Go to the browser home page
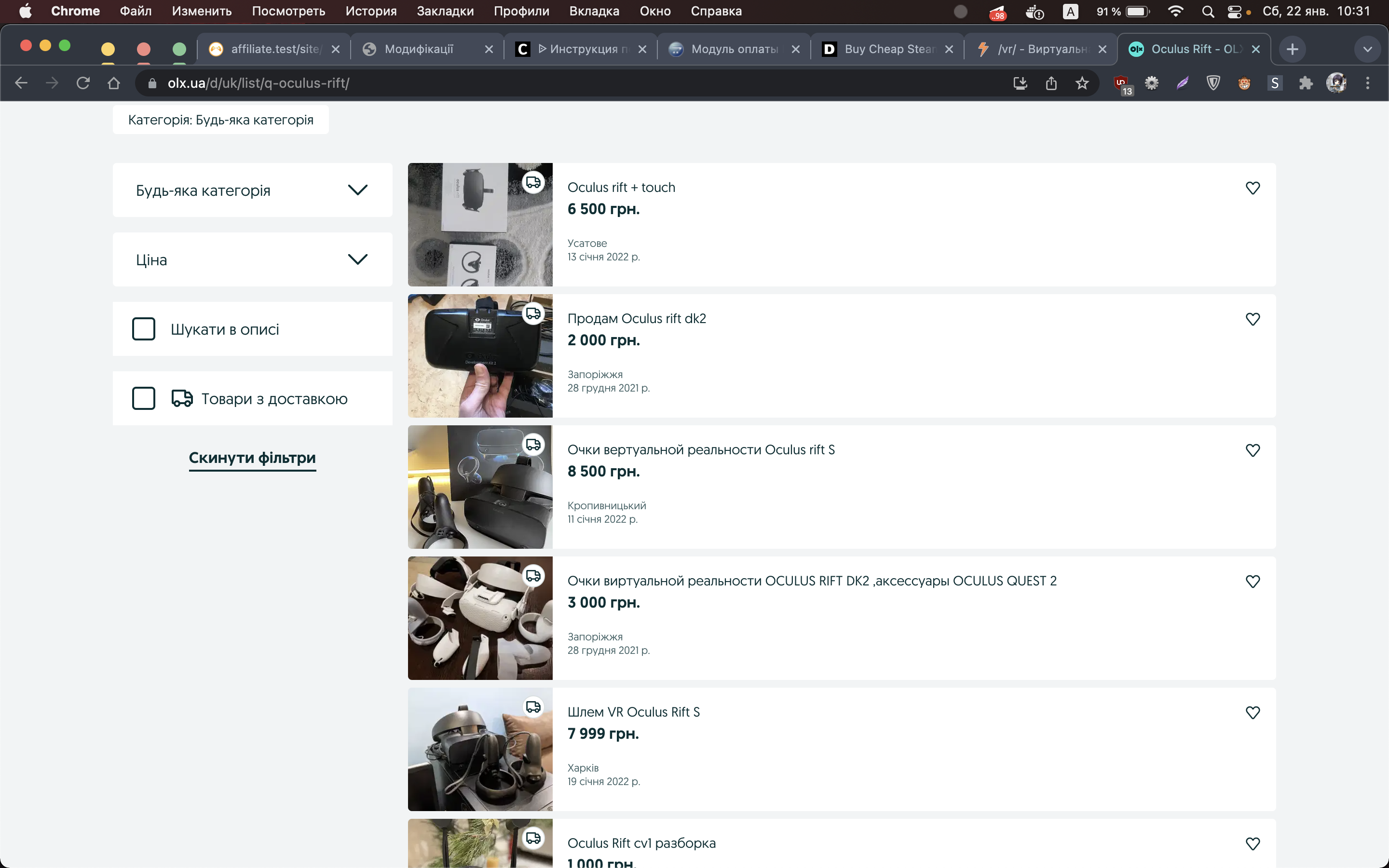Screen dimensions: 1389x868 [114, 83]
